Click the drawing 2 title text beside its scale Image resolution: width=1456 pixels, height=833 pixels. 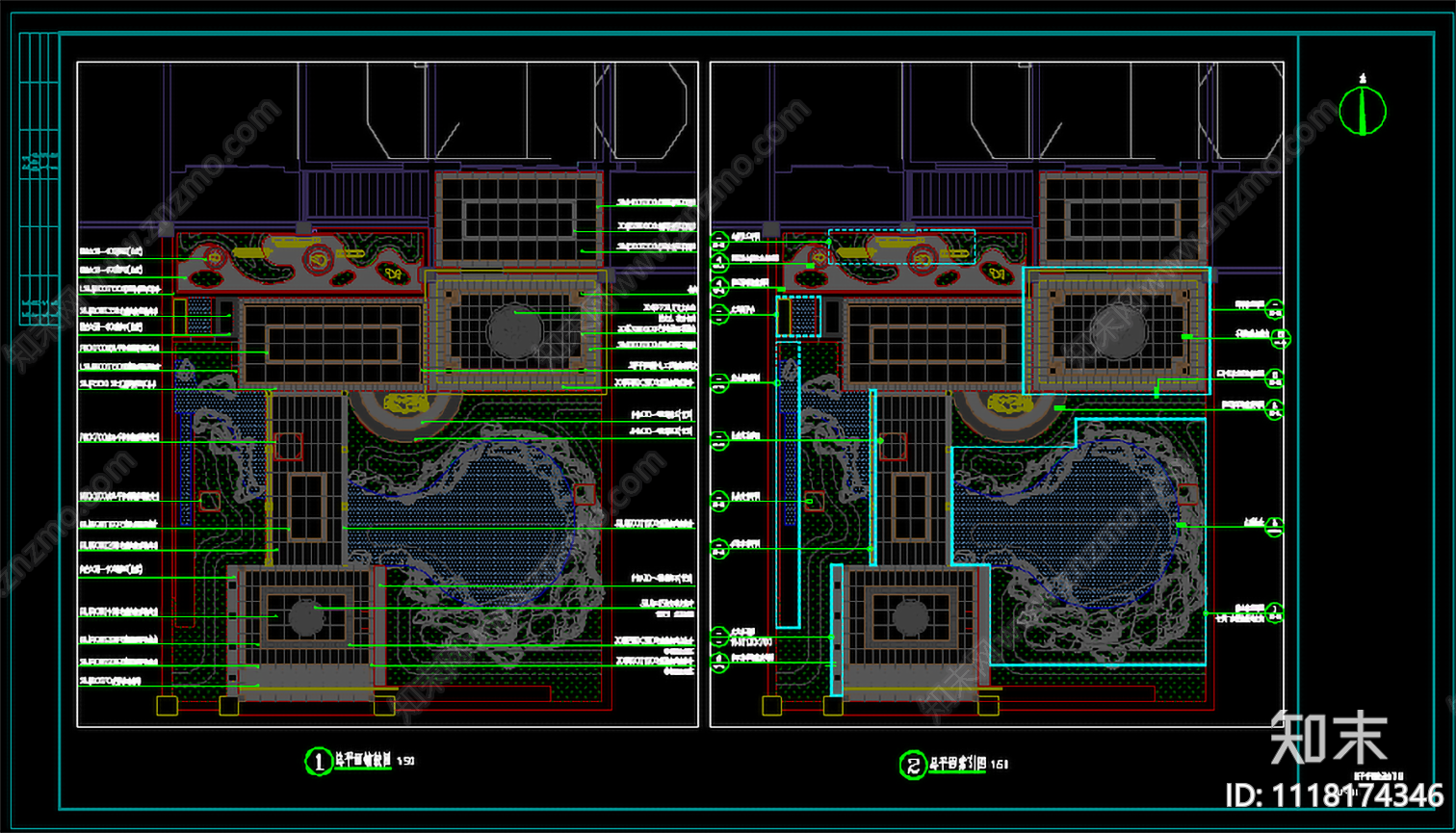tap(958, 764)
